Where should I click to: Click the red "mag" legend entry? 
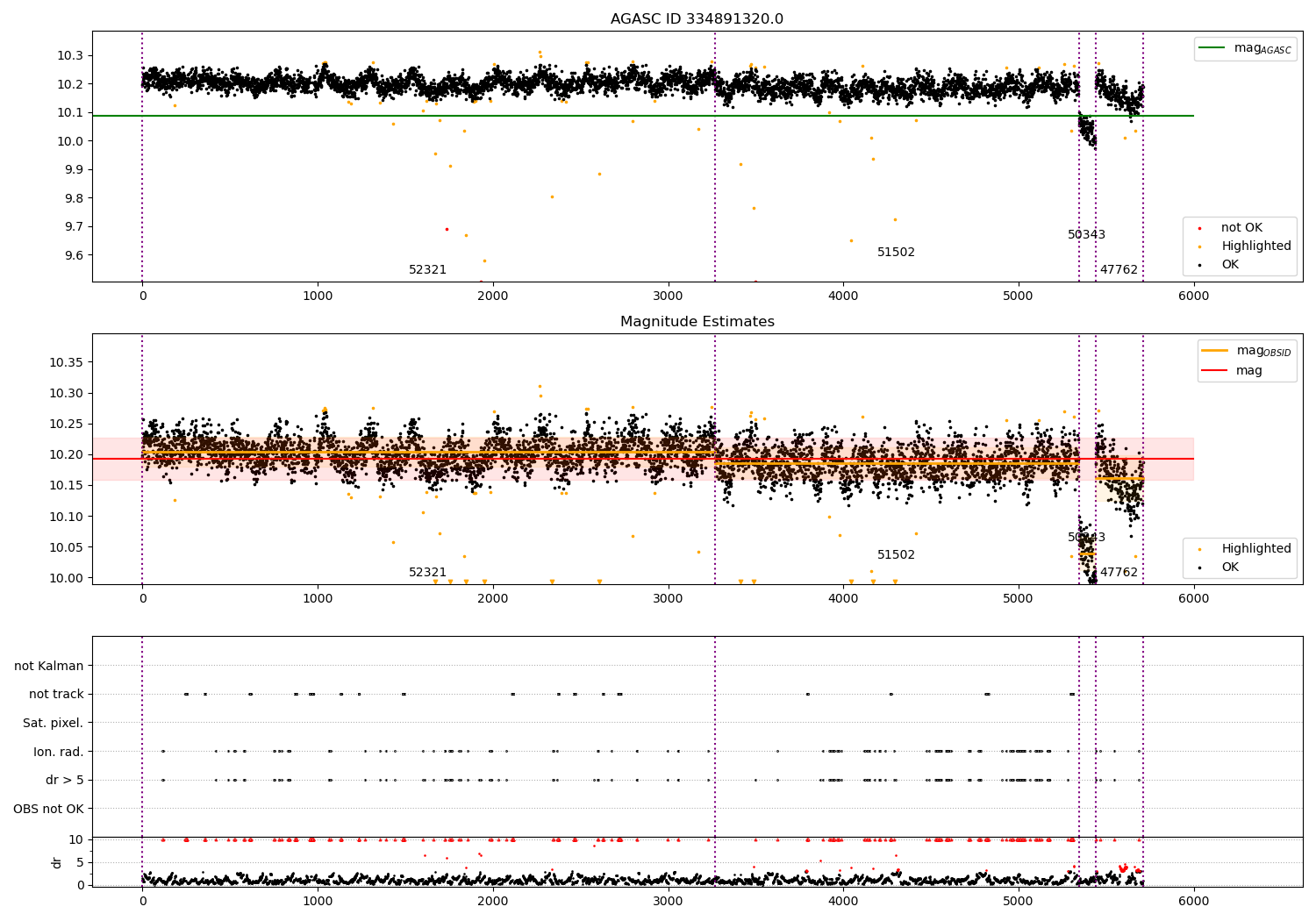[1249, 371]
